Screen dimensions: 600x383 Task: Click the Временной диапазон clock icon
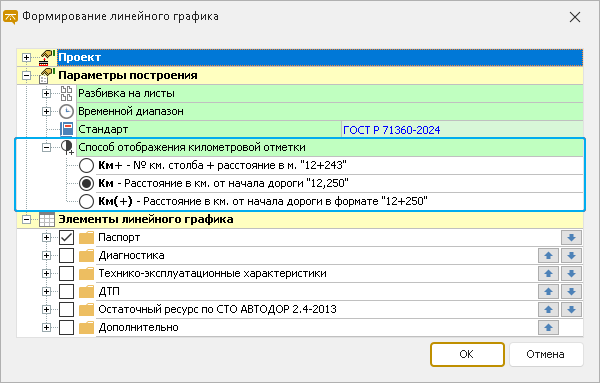click(67, 111)
